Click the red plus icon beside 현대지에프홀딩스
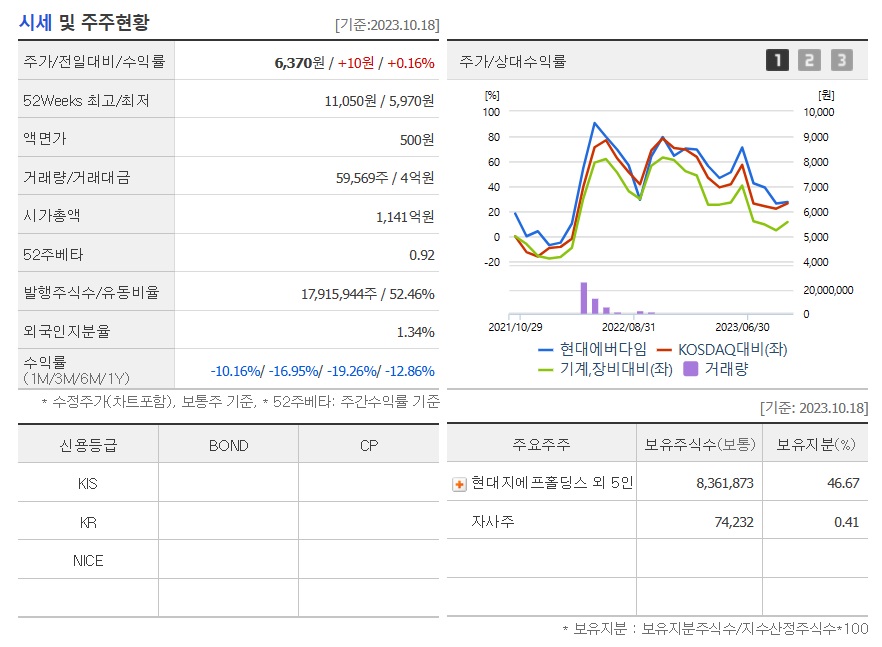 [x=459, y=485]
